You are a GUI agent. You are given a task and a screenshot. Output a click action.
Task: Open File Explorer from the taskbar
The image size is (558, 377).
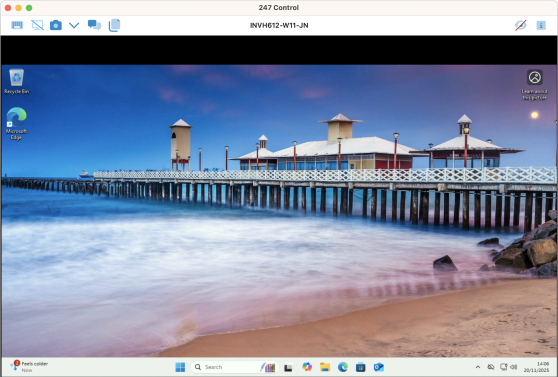(325, 367)
